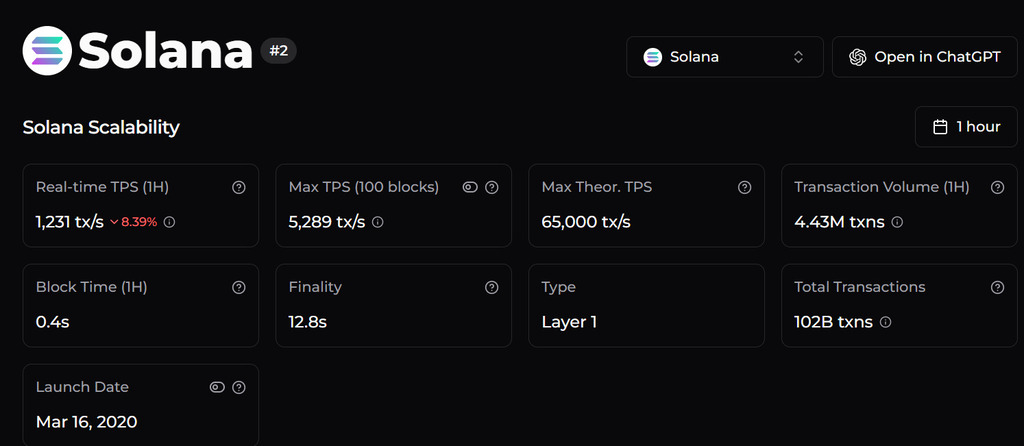
Task: Toggle the switch on Launch Date card
Action: [217, 387]
